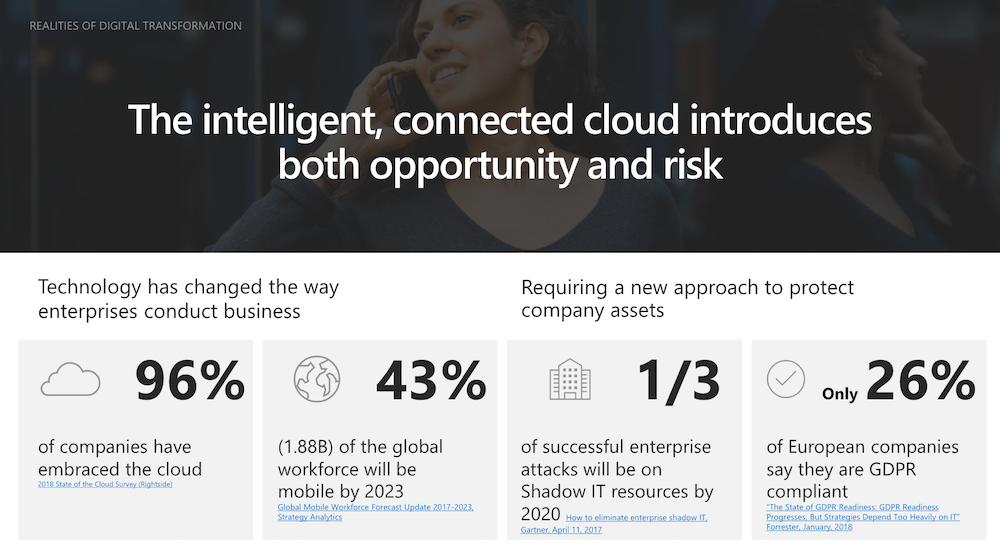Screen dimensions: 1000x550
Task: Click the 'Realities of Digital Transformation' header label
Action: pos(136,25)
